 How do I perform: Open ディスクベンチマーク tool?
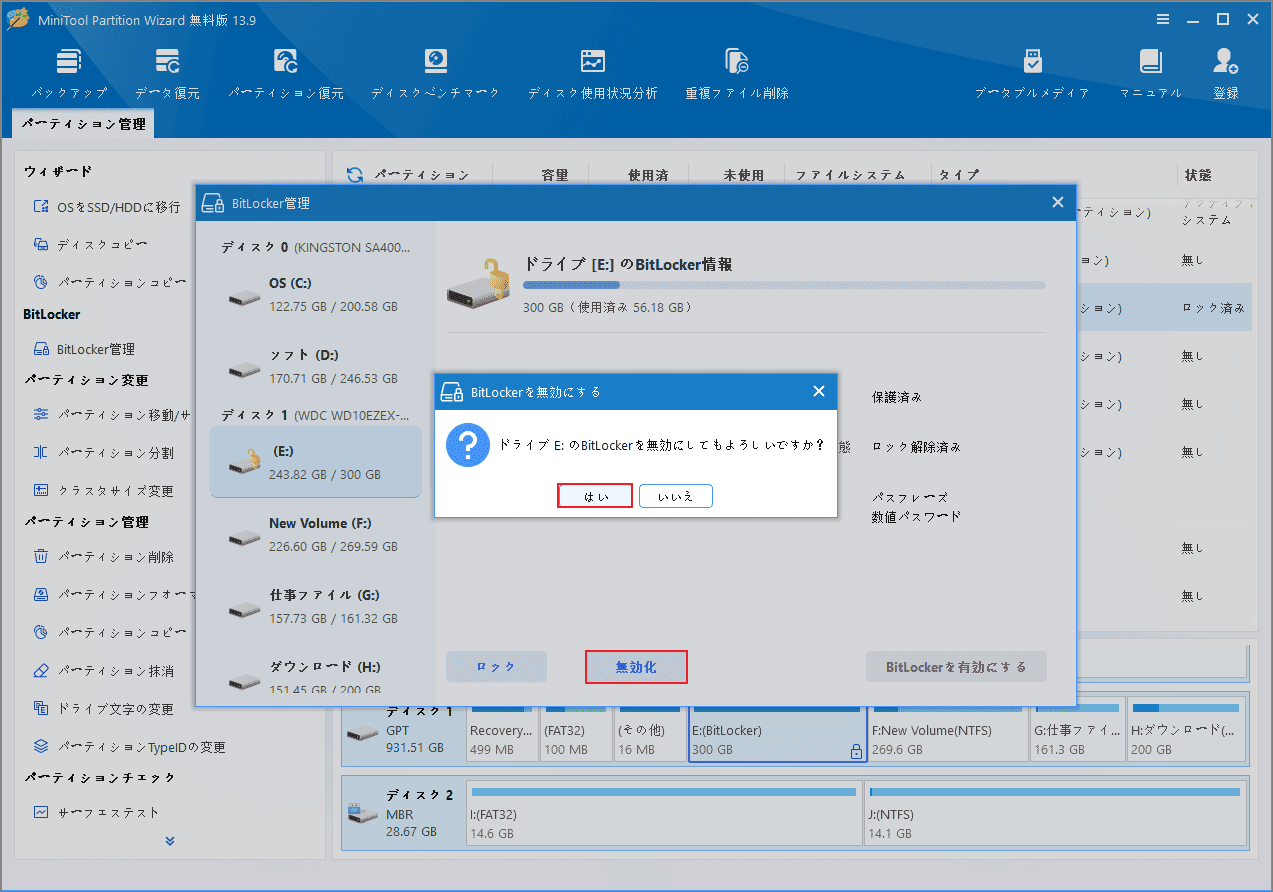point(435,74)
